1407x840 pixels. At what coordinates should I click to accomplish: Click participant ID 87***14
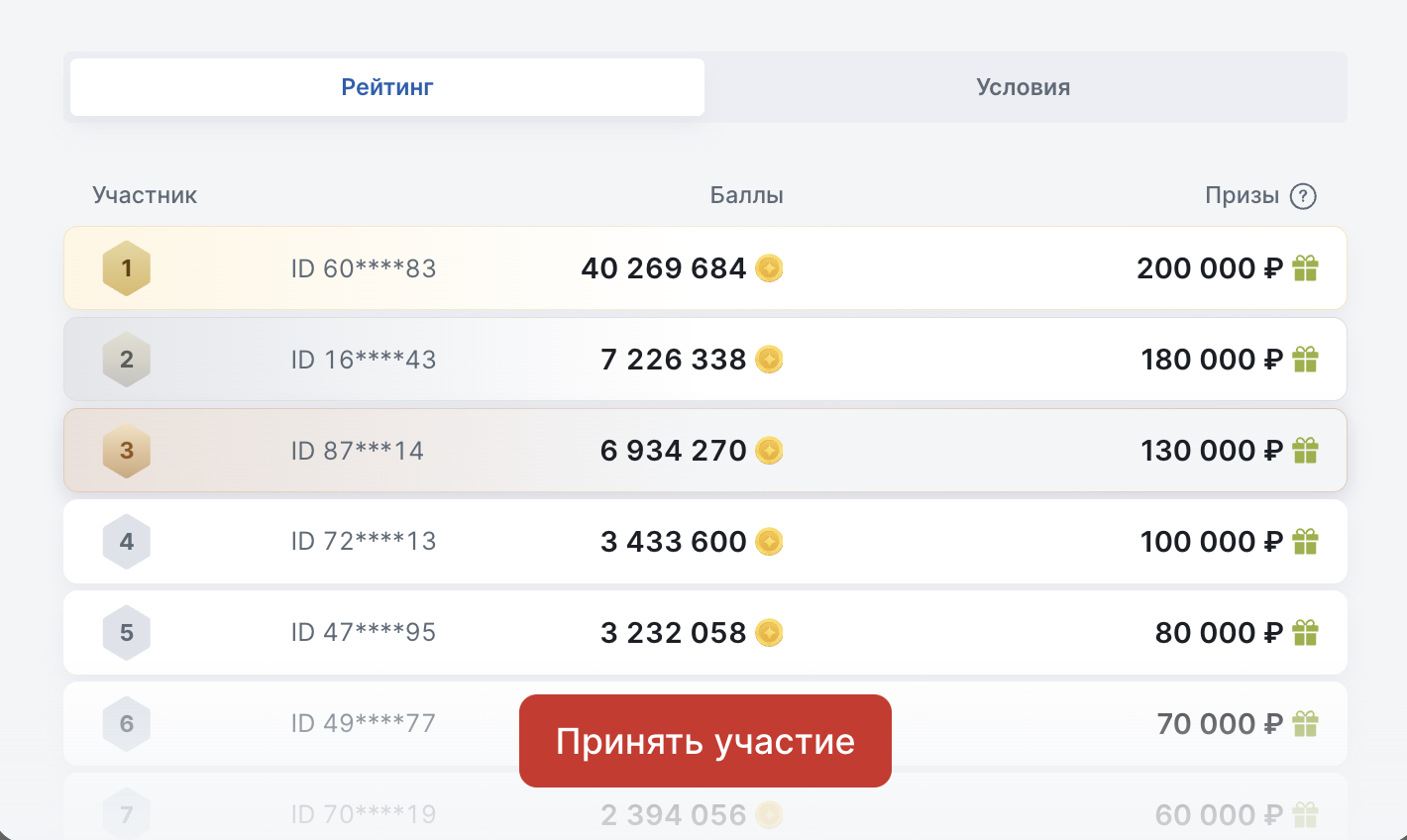point(358,451)
